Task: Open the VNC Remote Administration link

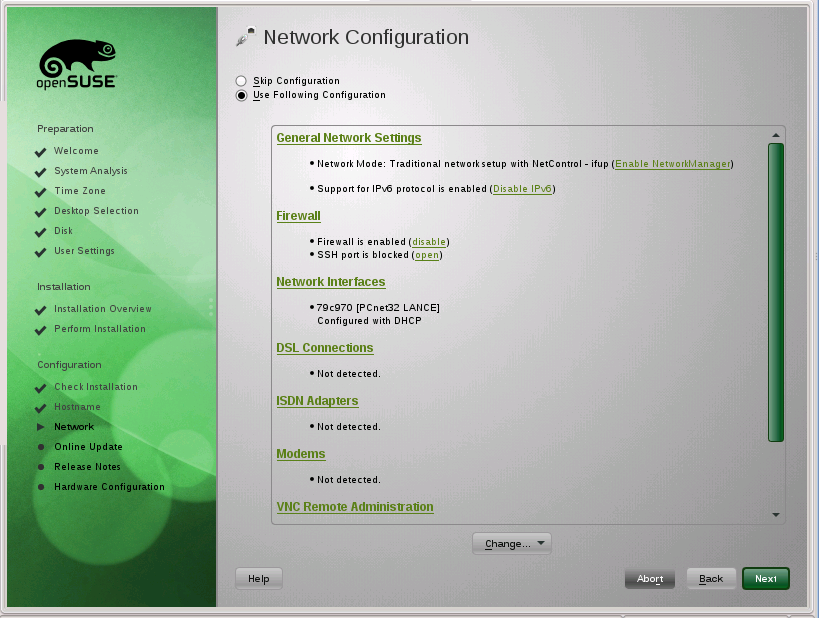Action: pyautogui.click(x=355, y=507)
